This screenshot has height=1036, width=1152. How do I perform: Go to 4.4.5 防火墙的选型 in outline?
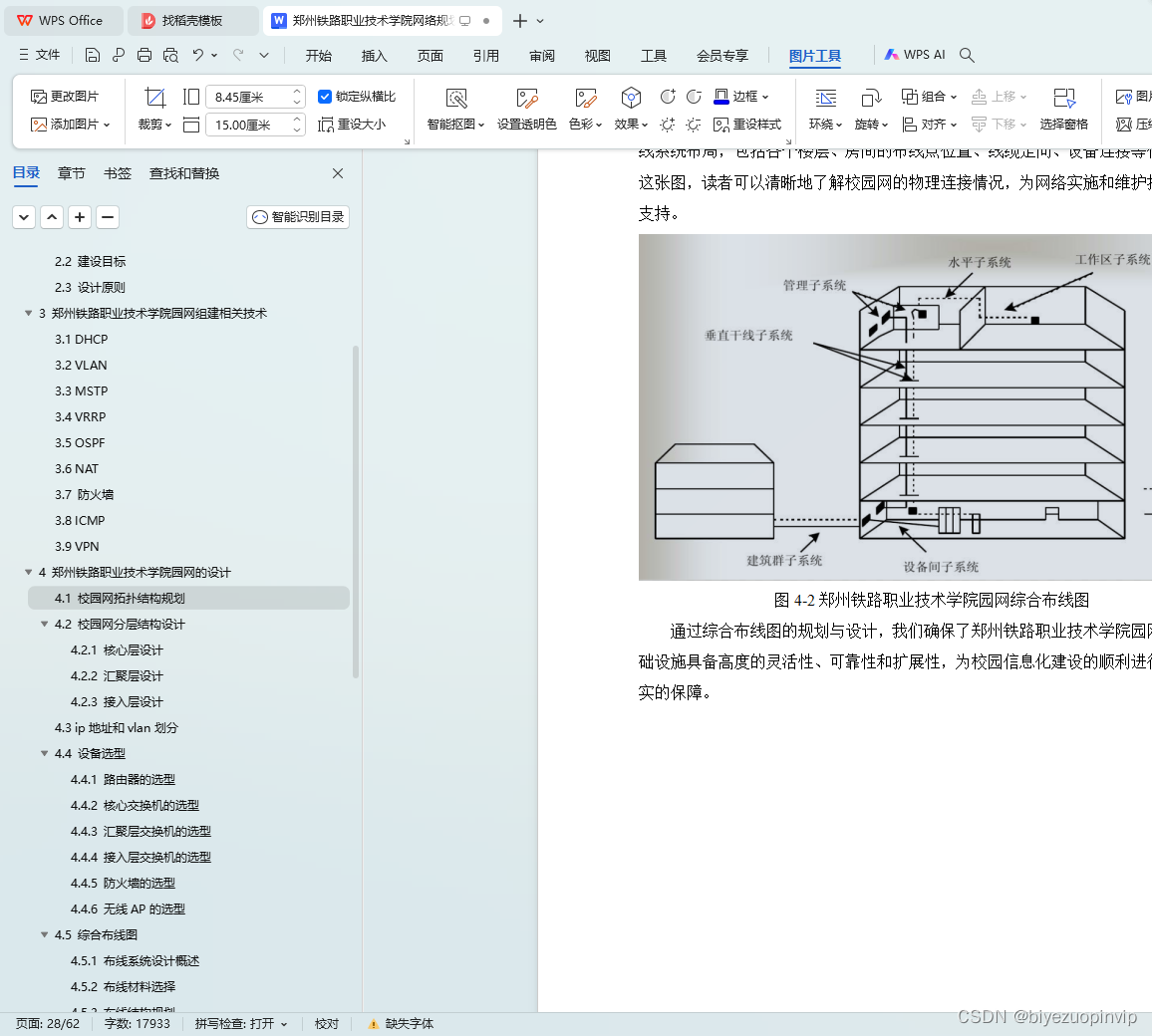pyautogui.click(x=123, y=883)
